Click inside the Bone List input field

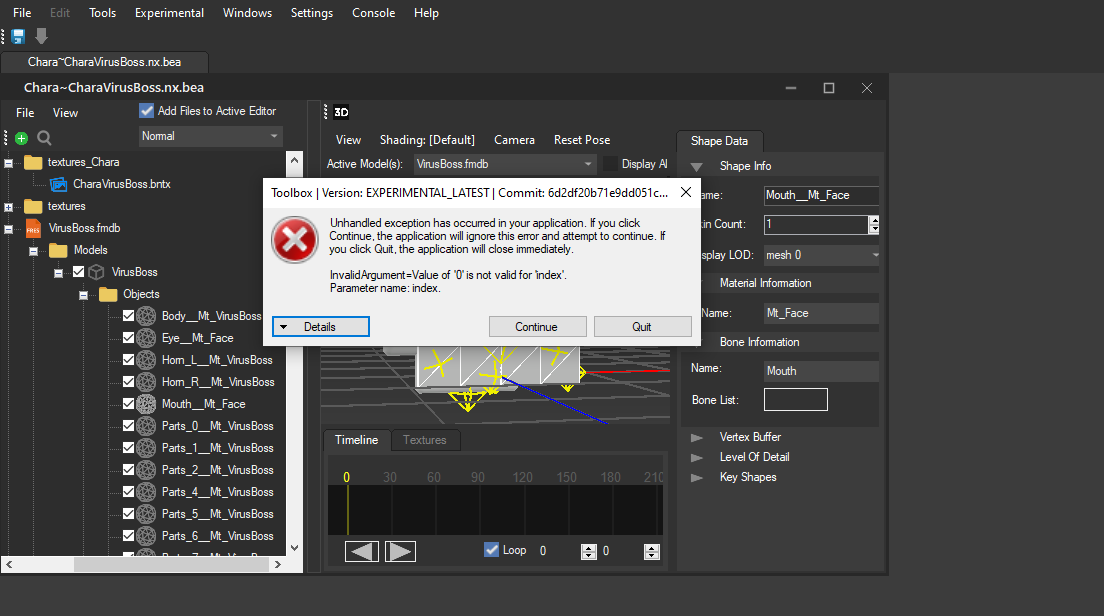[795, 399]
